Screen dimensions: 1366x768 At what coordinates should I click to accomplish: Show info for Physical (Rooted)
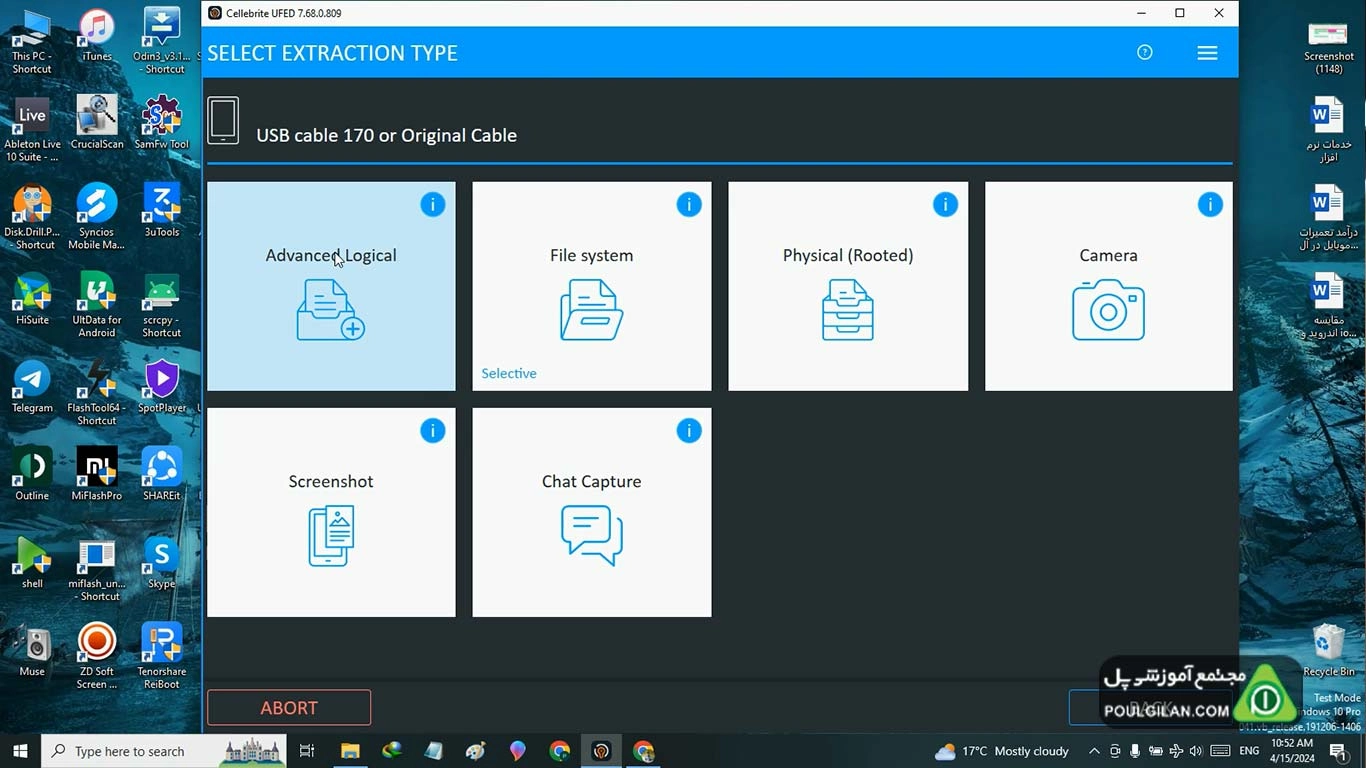(945, 205)
